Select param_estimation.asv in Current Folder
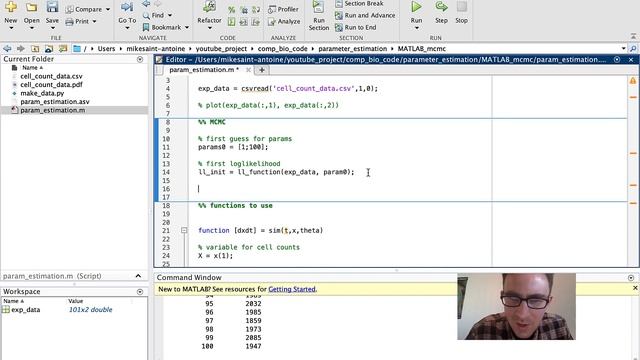Image resolution: width=640 pixels, height=360 pixels. (55, 102)
